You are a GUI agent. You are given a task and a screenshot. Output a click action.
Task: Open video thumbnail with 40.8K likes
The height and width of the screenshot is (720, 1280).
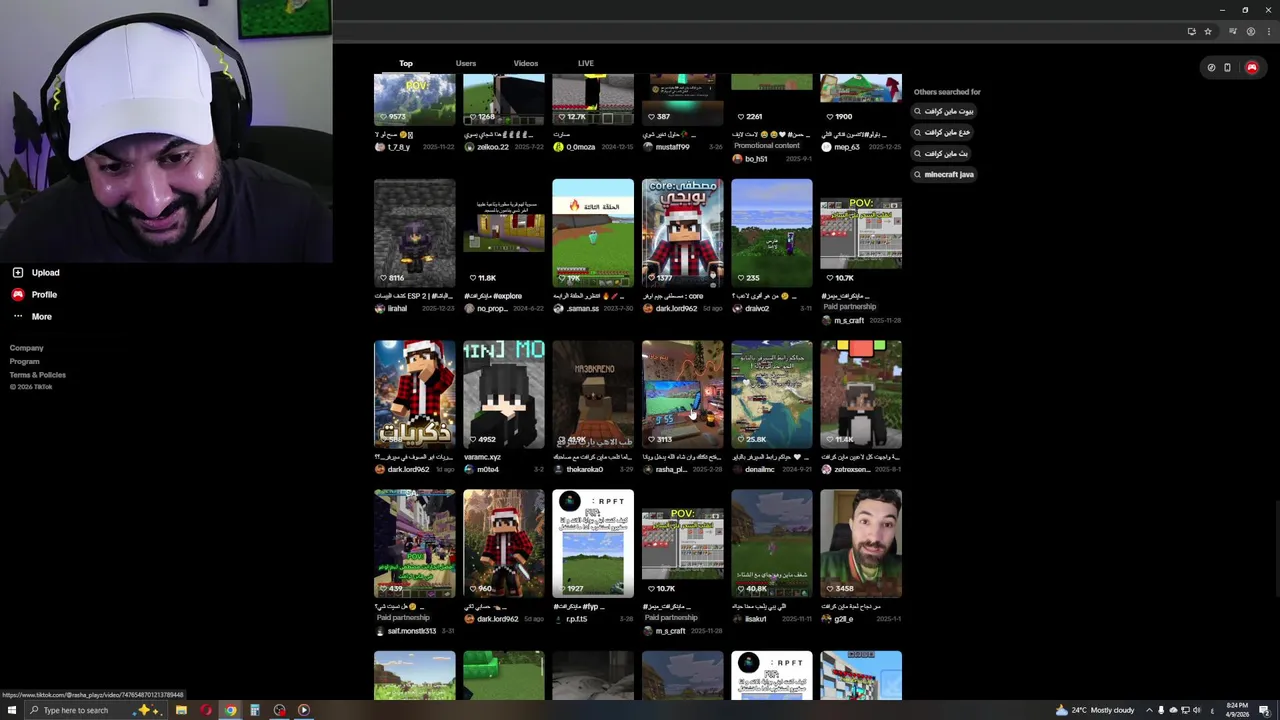click(x=772, y=543)
